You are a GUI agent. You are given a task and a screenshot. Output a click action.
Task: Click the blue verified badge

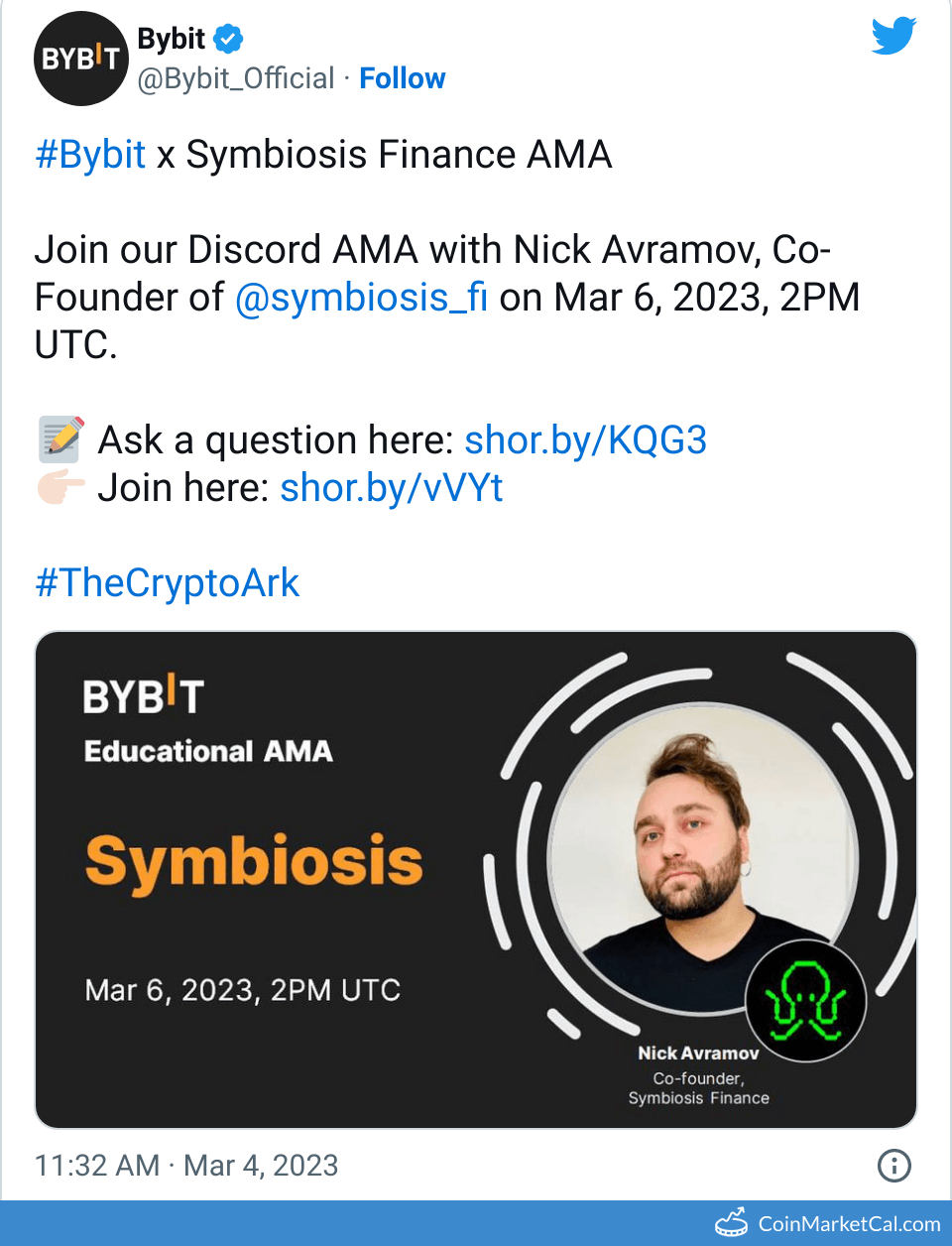pyautogui.click(x=228, y=40)
